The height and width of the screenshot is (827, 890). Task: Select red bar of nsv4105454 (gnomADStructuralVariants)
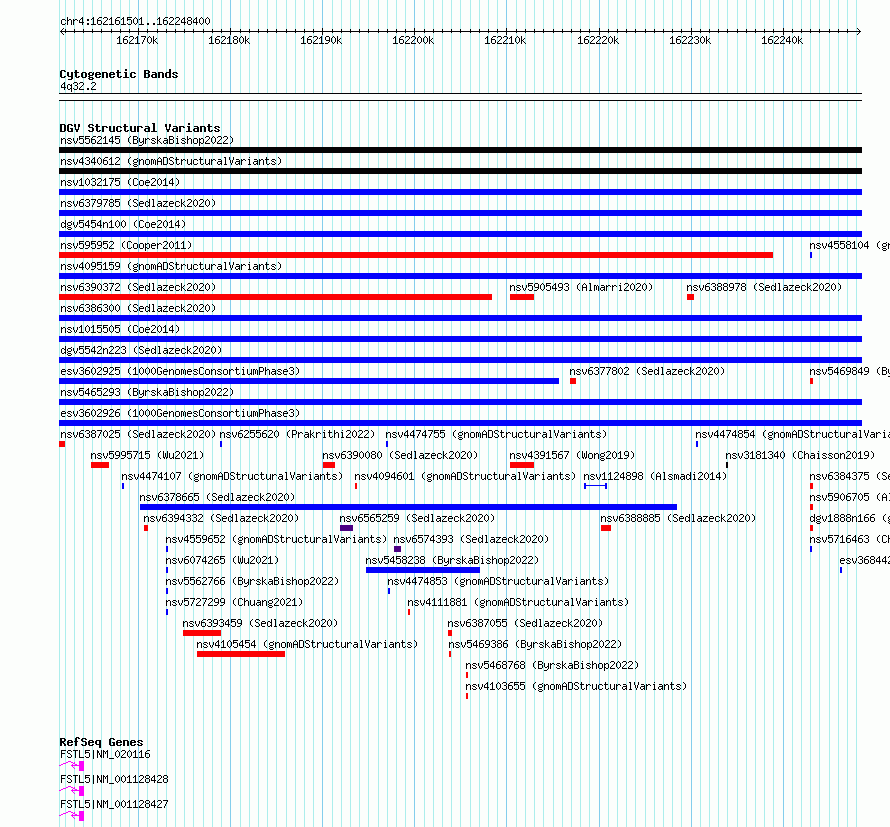pos(241,654)
